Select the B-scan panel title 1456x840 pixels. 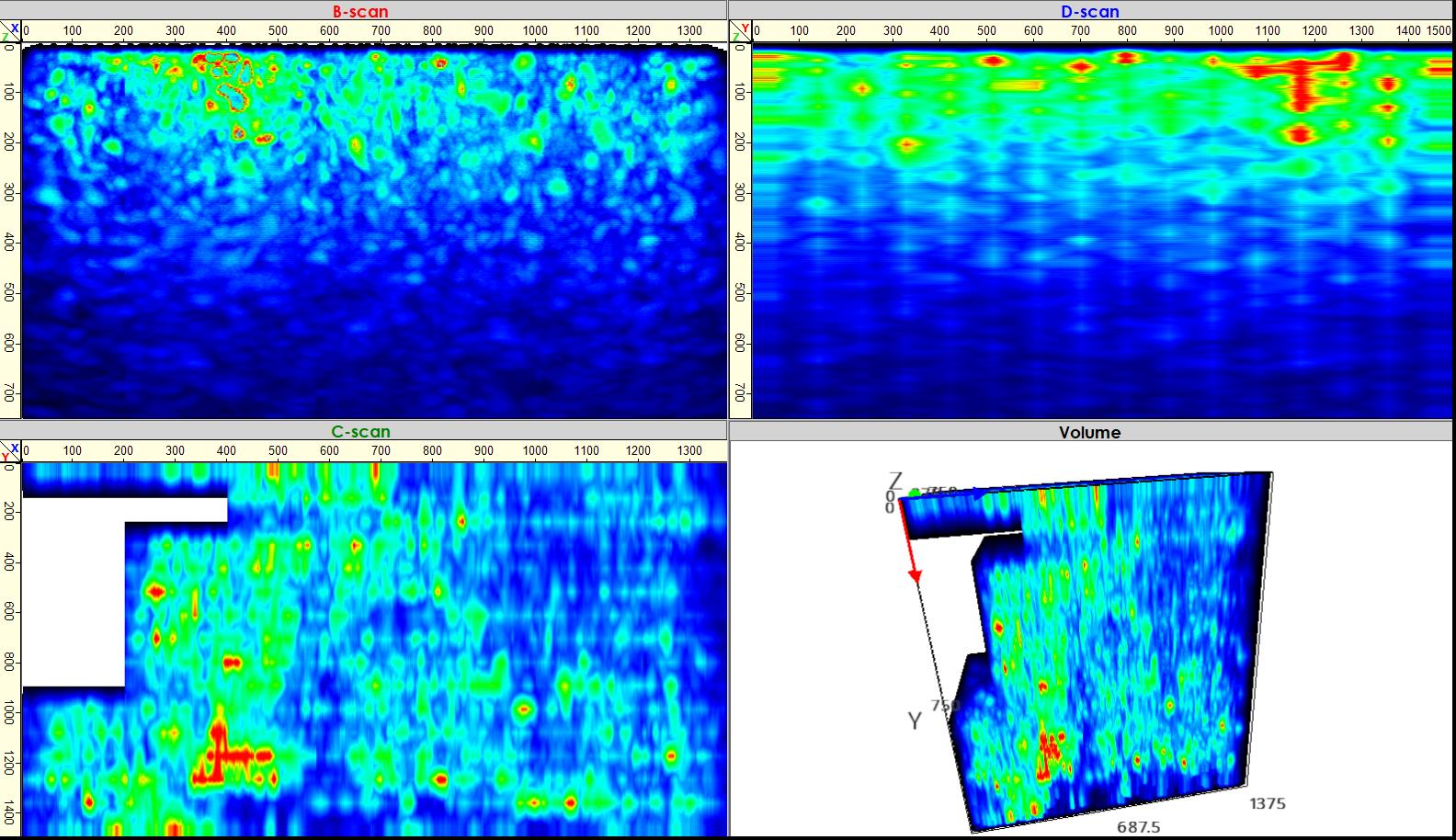pos(360,12)
